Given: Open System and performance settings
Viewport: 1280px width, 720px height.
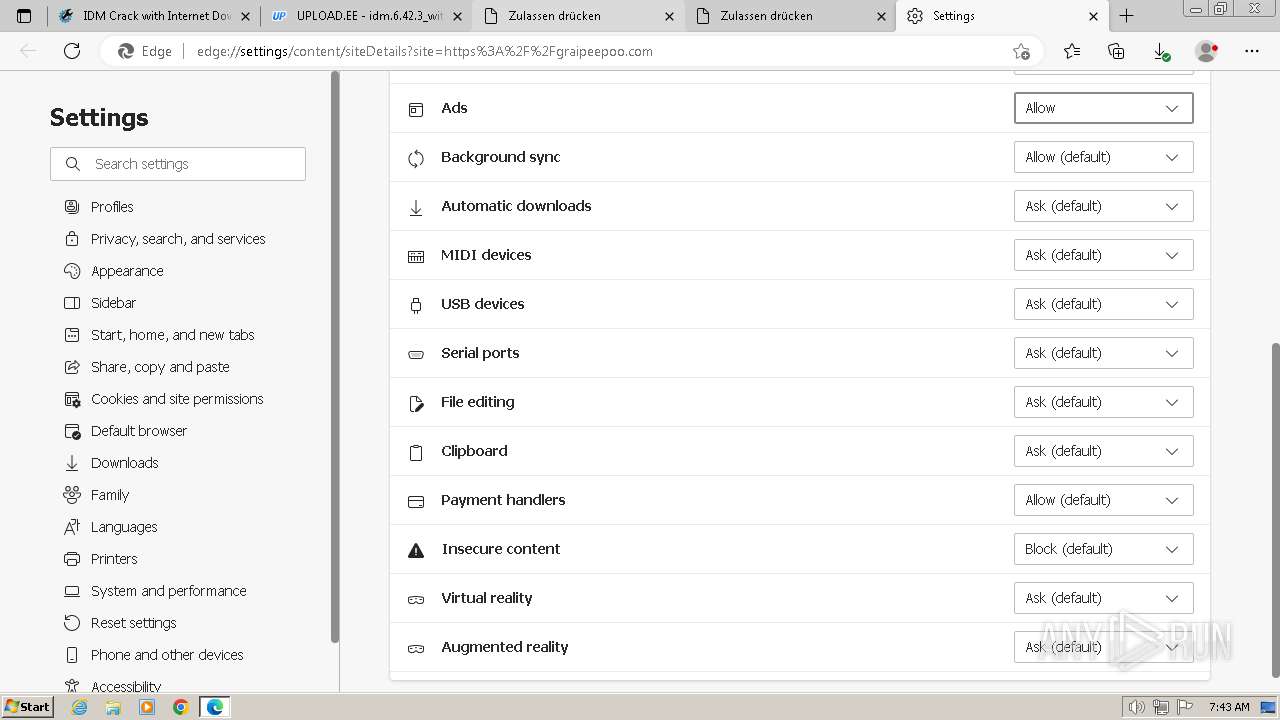Looking at the screenshot, I should [168, 591].
